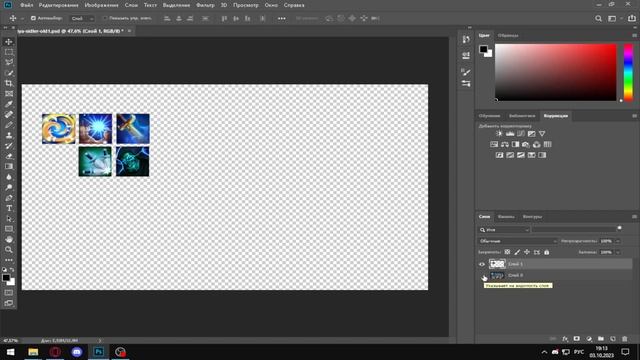Add a Curves adjustment
Screen dimensions: 640x360
(x=520, y=133)
